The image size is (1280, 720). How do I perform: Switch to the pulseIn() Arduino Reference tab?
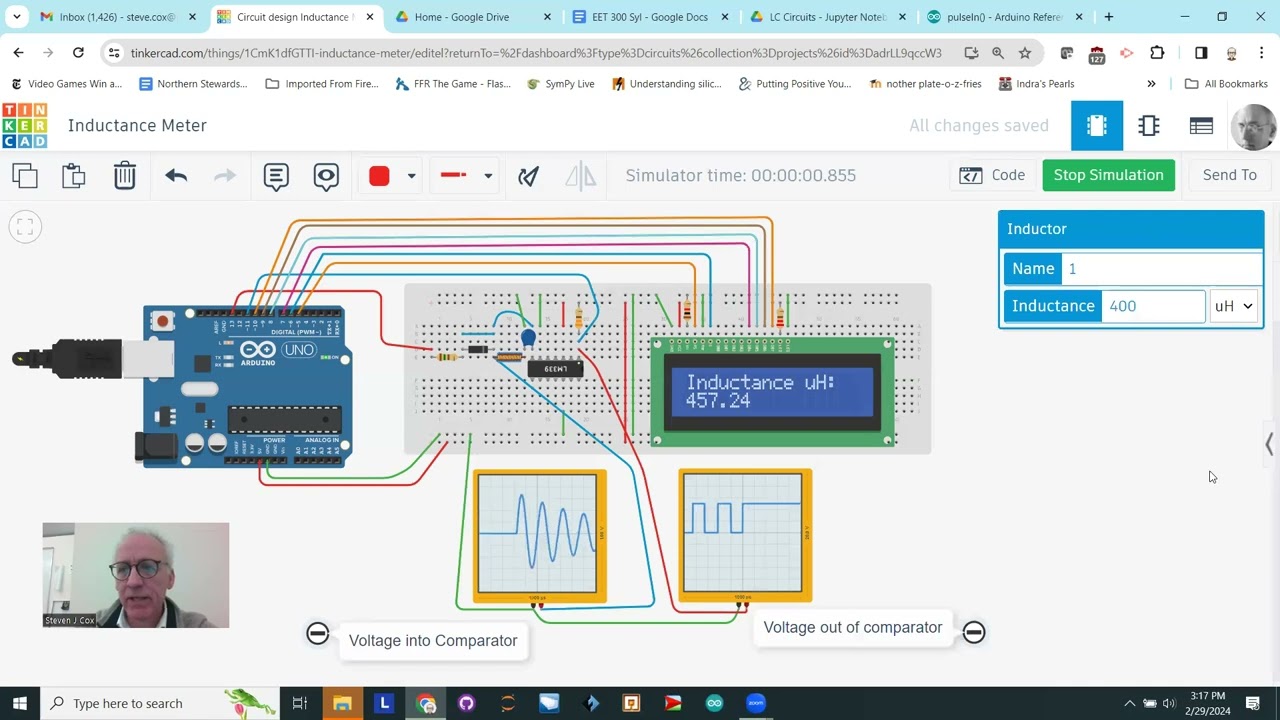tap(1005, 17)
